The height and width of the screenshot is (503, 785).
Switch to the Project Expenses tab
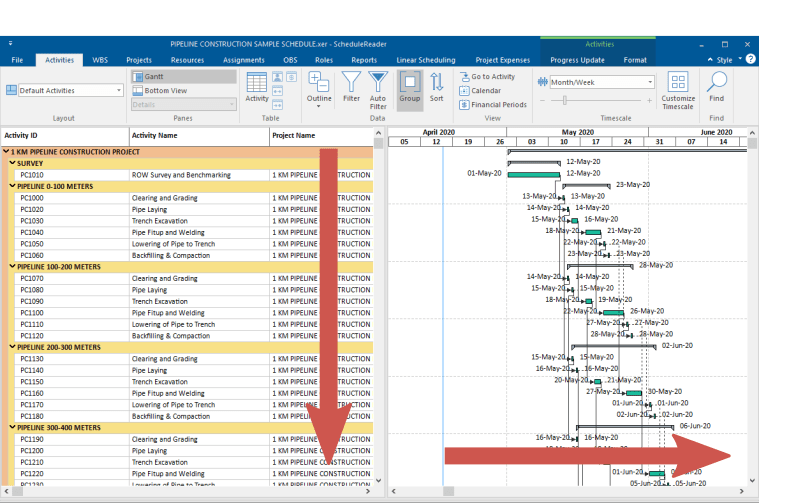pyautogui.click(x=503, y=60)
